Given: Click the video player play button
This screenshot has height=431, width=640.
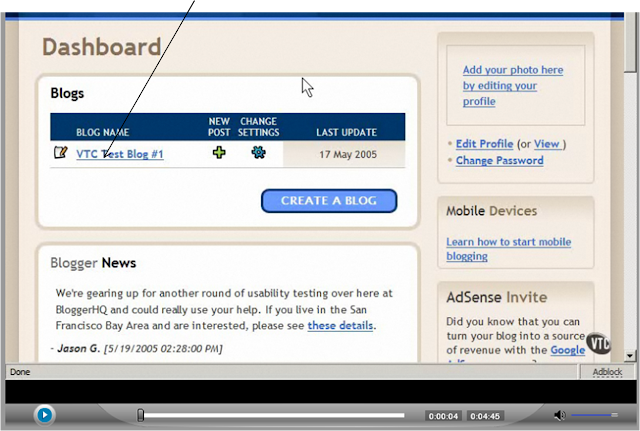Looking at the screenshot, I should 44,415.
